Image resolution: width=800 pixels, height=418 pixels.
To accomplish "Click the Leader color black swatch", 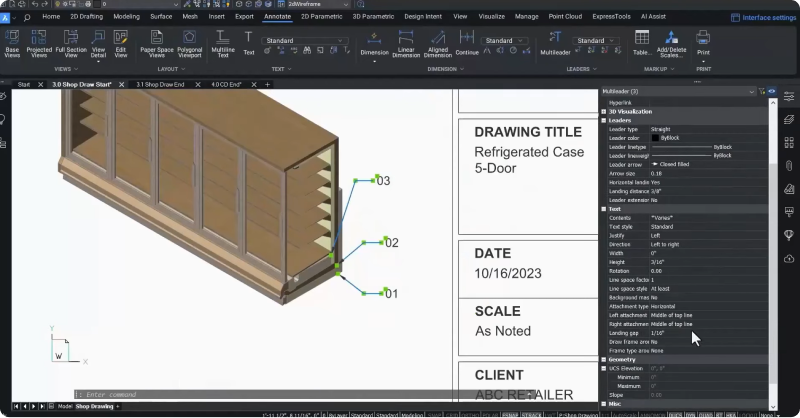I will (656, 138).
